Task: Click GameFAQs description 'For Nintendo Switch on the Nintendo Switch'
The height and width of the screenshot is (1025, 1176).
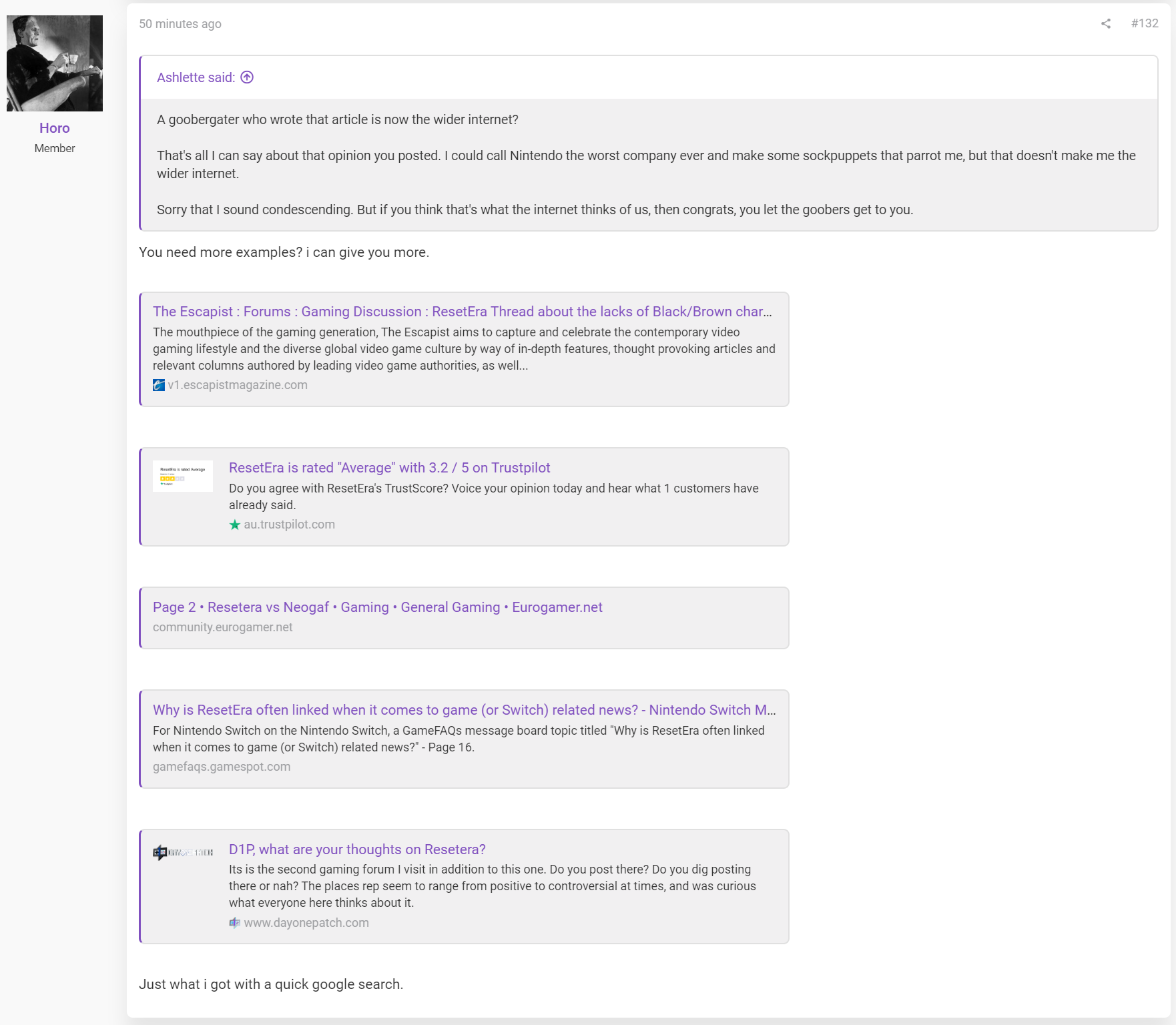Action: point(459,739)
